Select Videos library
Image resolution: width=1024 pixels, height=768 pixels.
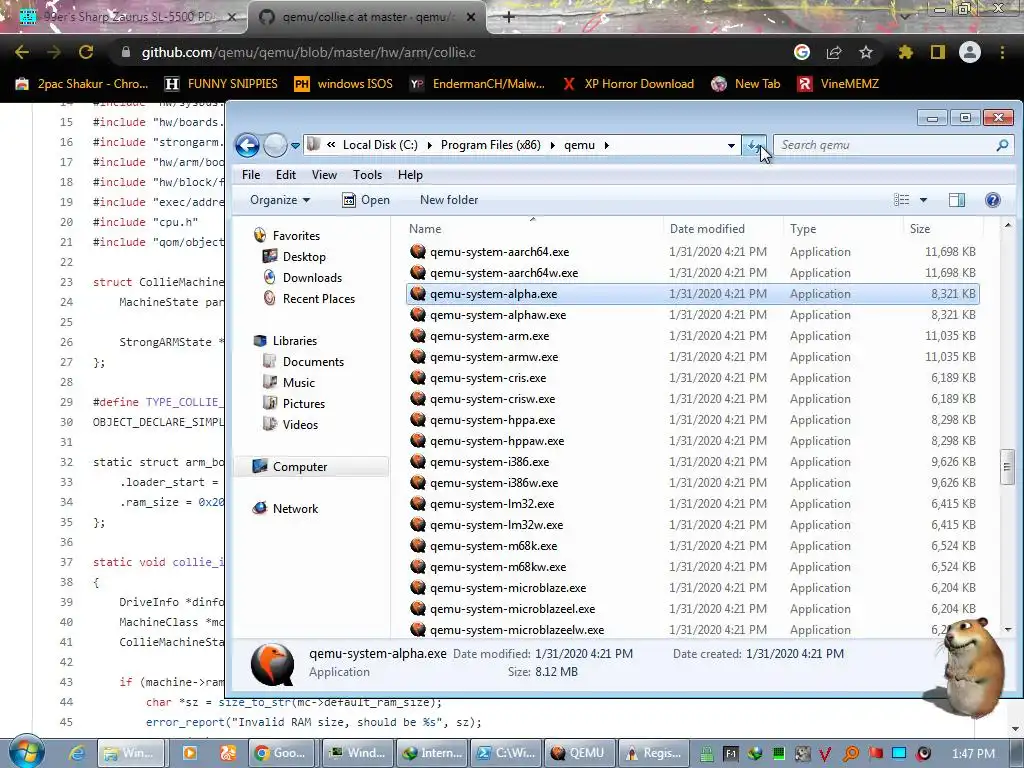(300, 424)
